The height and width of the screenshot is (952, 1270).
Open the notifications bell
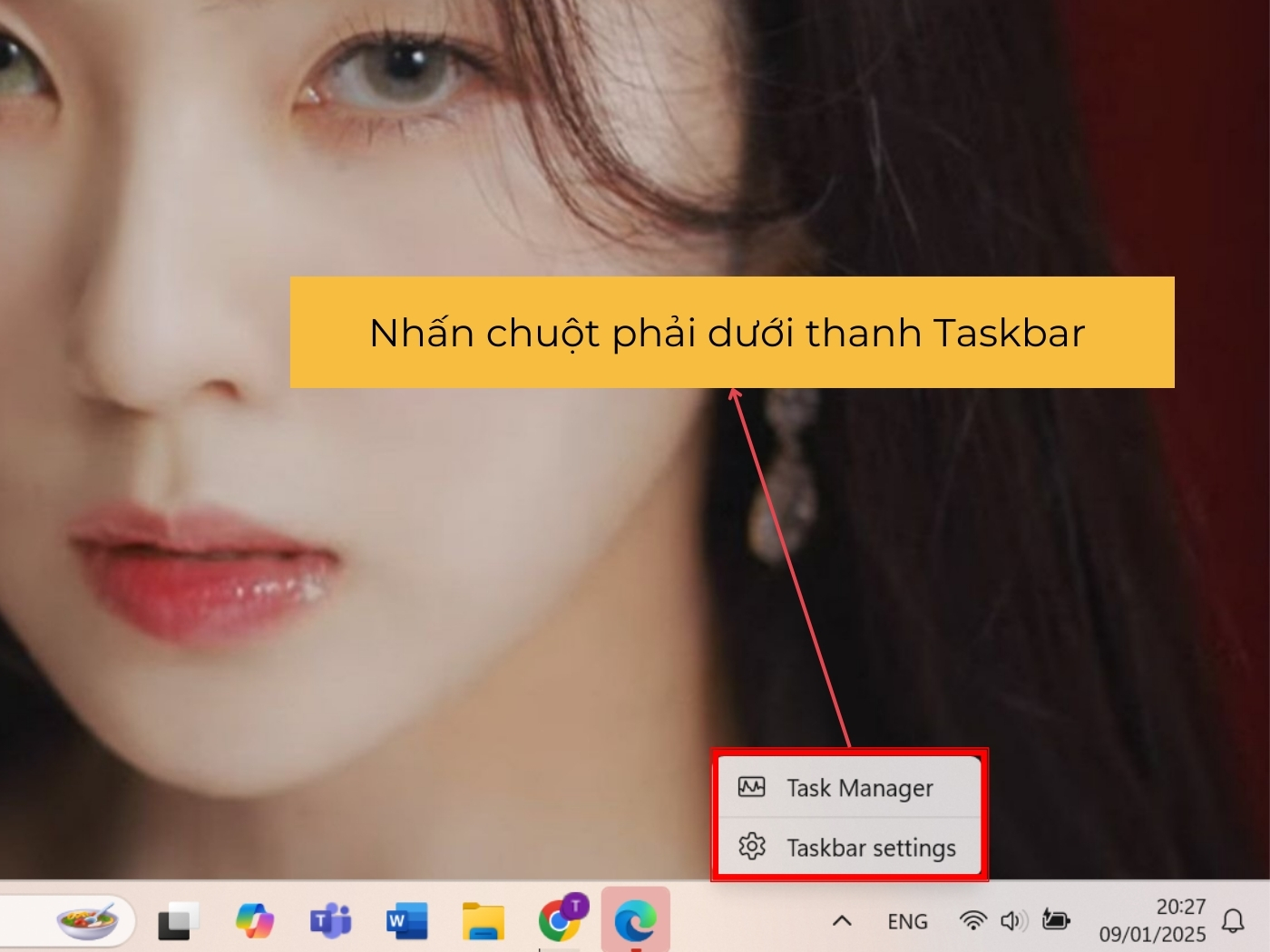pyautogui.click(x=1233, y=921)
